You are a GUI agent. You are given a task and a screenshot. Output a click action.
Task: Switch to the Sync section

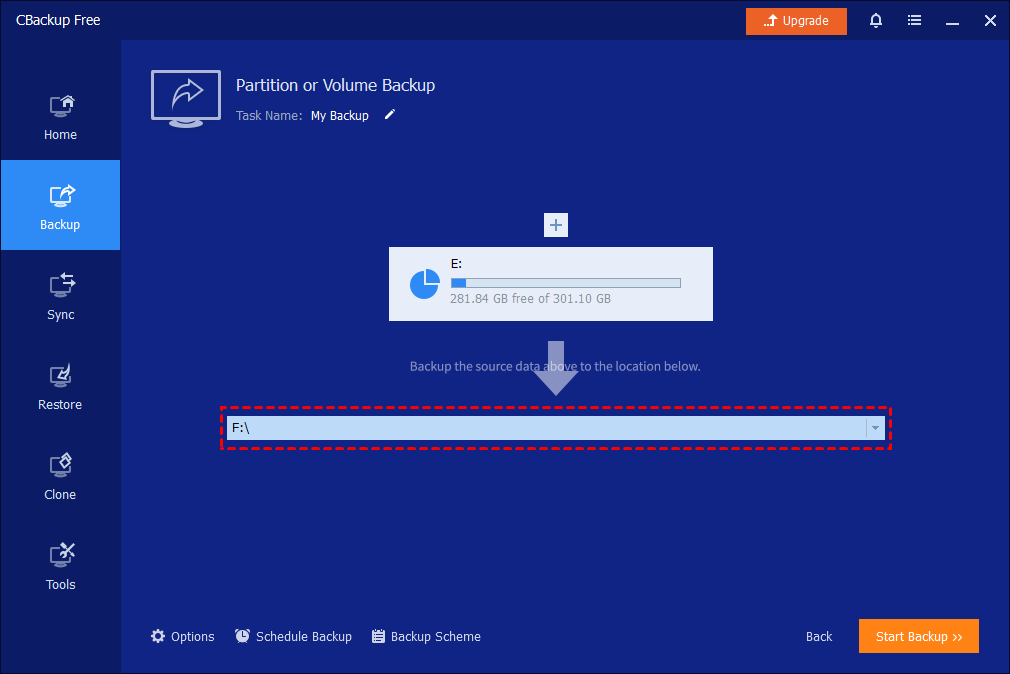60,296
